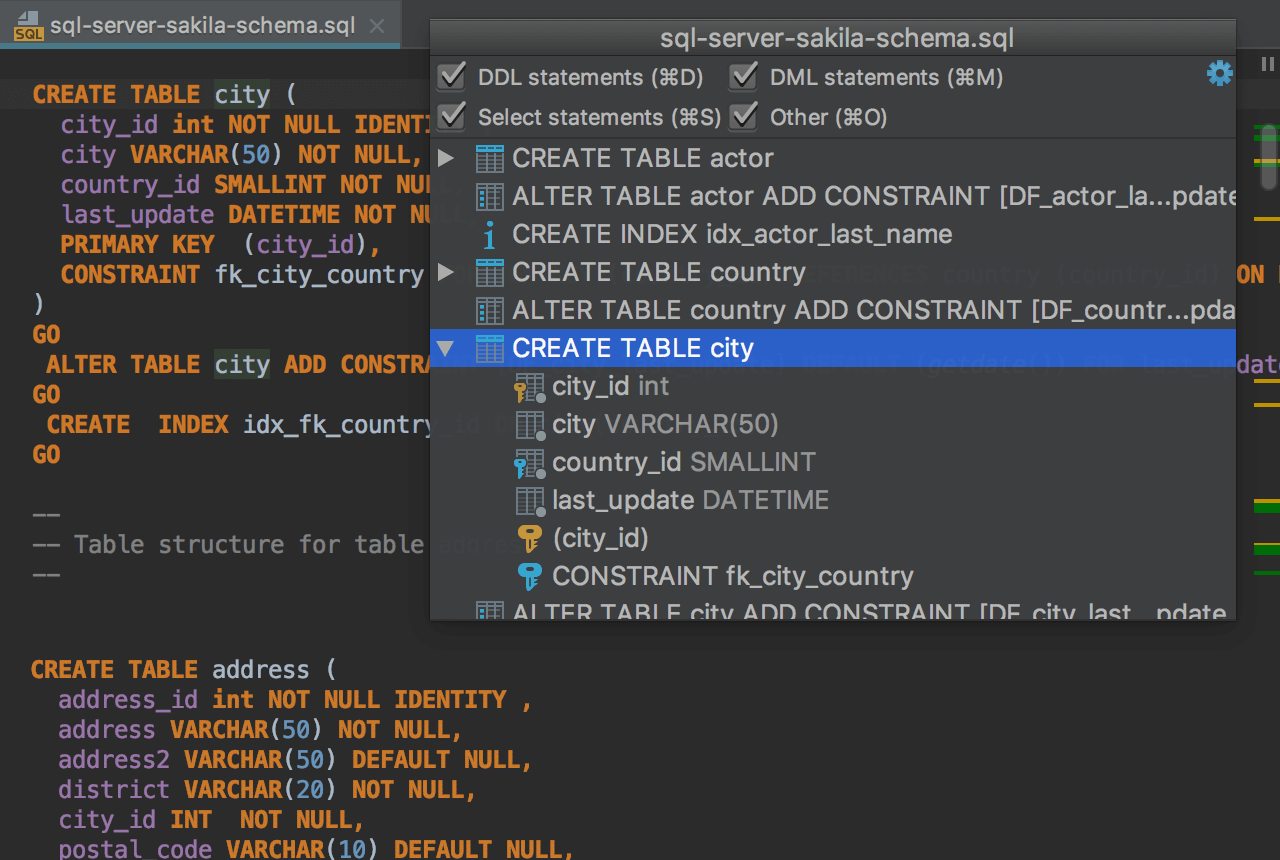Click the column icon beside last_update DATETIME
Screen dimensions: 1280x860
(x=529, y=501)
